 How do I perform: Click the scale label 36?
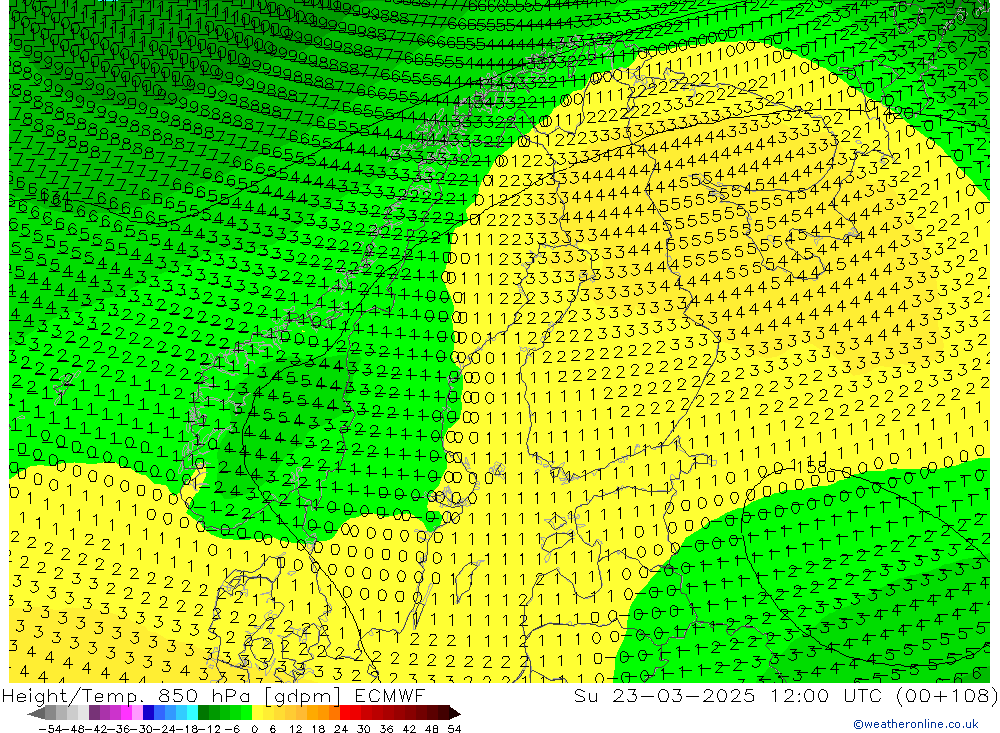coord(386,729)
